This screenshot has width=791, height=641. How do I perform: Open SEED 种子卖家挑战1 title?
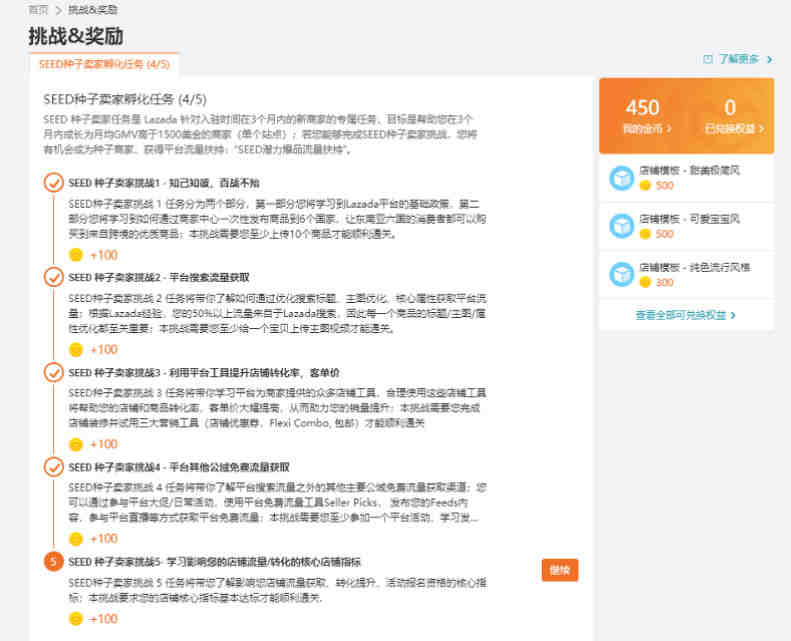(164, 183)
